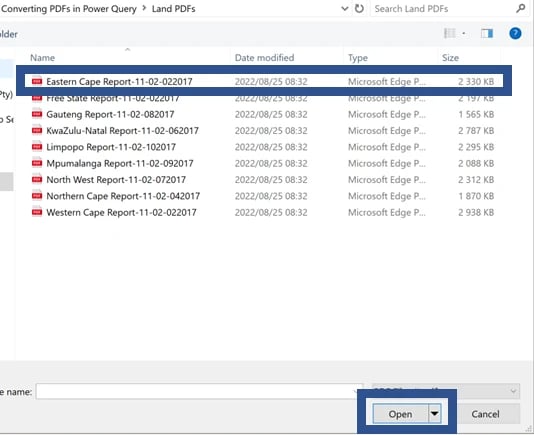Screen dimensions: 534x435
Task: Click the change view layout icon
Action: click(x=450, y=33)
